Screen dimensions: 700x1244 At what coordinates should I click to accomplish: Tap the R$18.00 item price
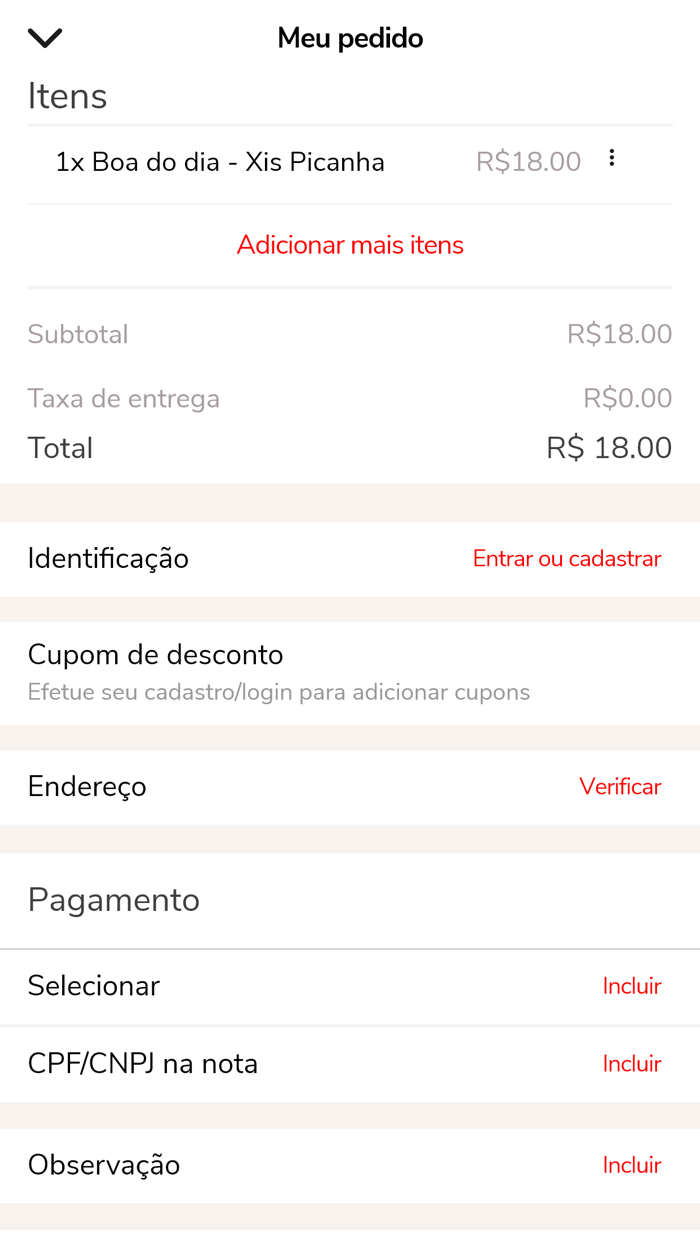[529, 161]
